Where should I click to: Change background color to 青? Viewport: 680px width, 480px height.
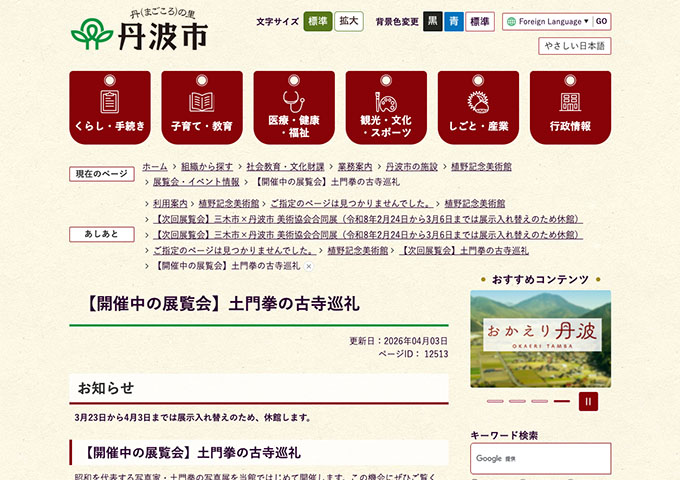[x=454, y=21]
